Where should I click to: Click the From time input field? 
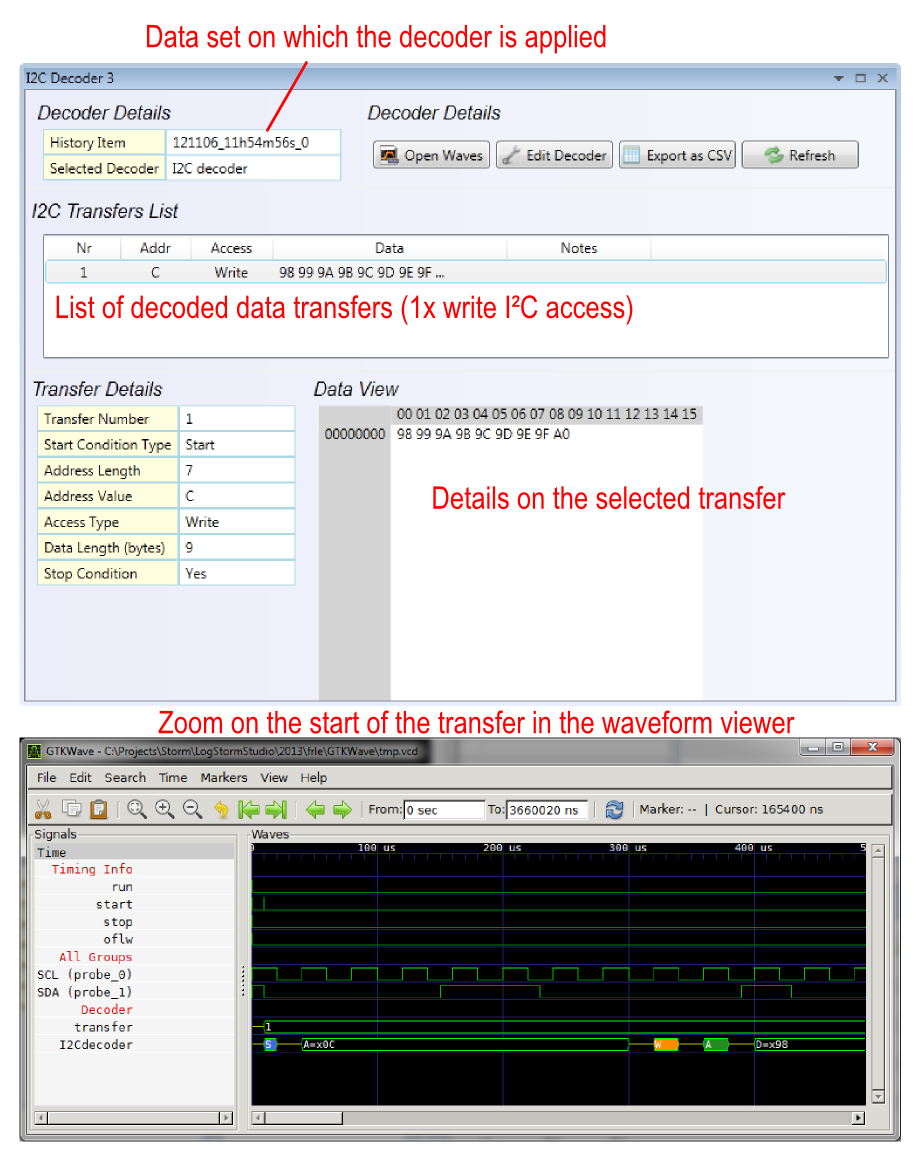click(443, 810)
